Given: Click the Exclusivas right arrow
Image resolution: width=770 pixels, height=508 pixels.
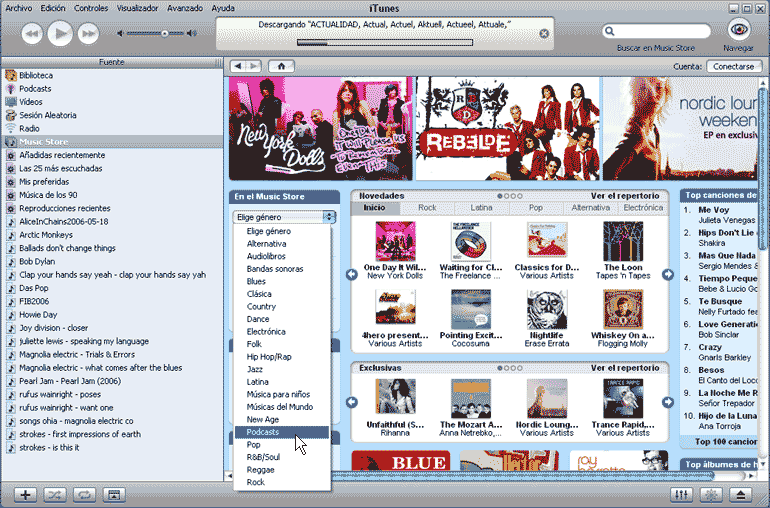Looking at the screenshot, I should [x=668, y=402].
